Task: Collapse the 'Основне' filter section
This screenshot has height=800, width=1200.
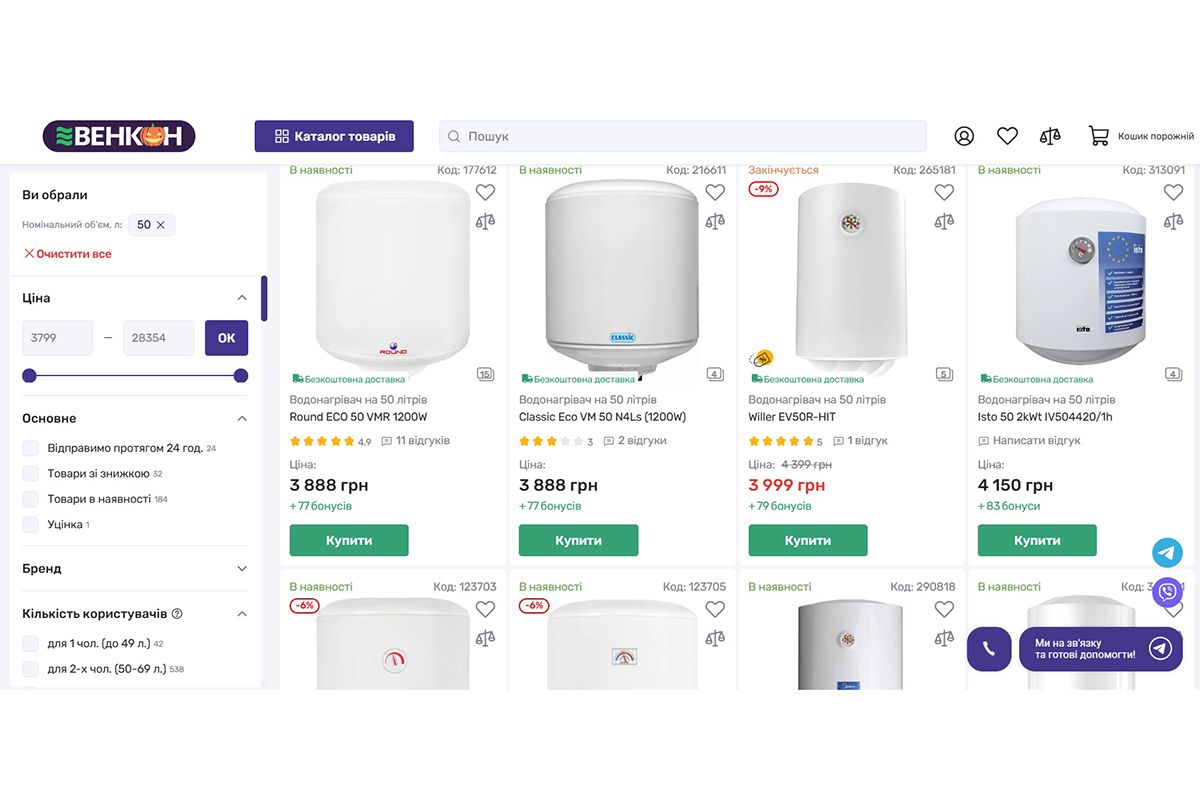Action: click(x=241, y=419)
